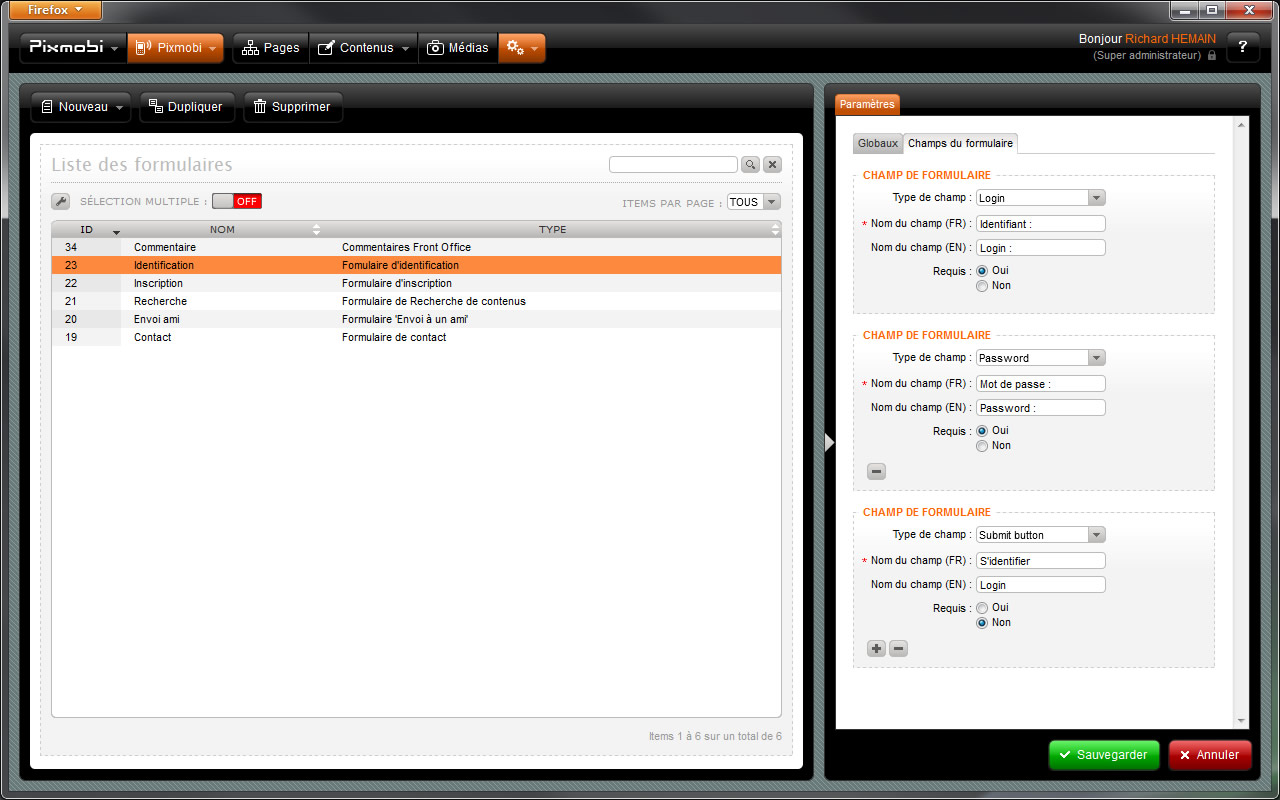Open the Type de champ Password dropdown
The width and height of the screenshot is (1280, 800).
pos(1040,358)
